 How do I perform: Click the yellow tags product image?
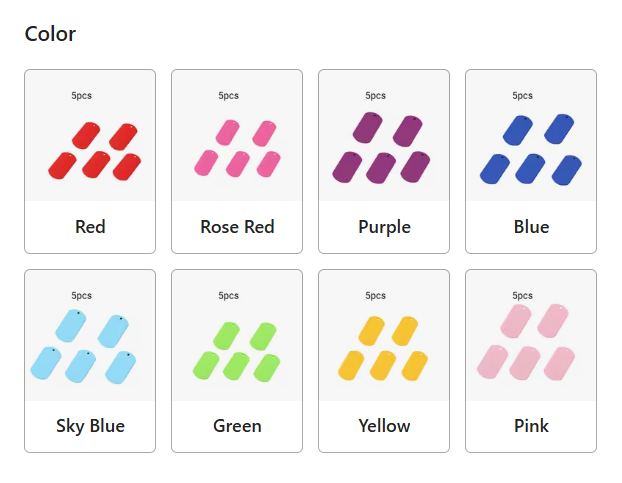[x=384, y=335]
